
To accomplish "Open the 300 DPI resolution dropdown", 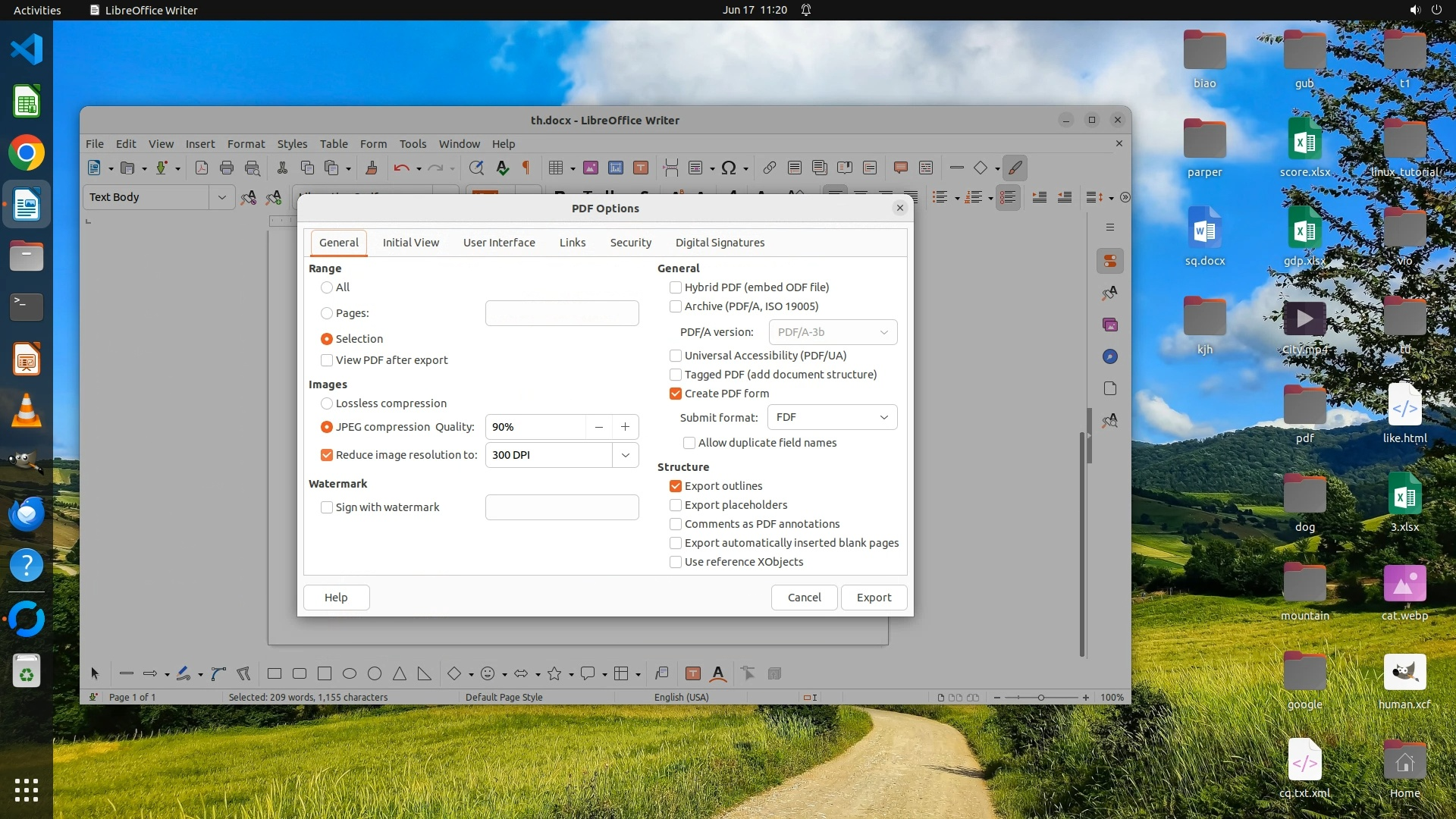I will (x=625, y=455).
